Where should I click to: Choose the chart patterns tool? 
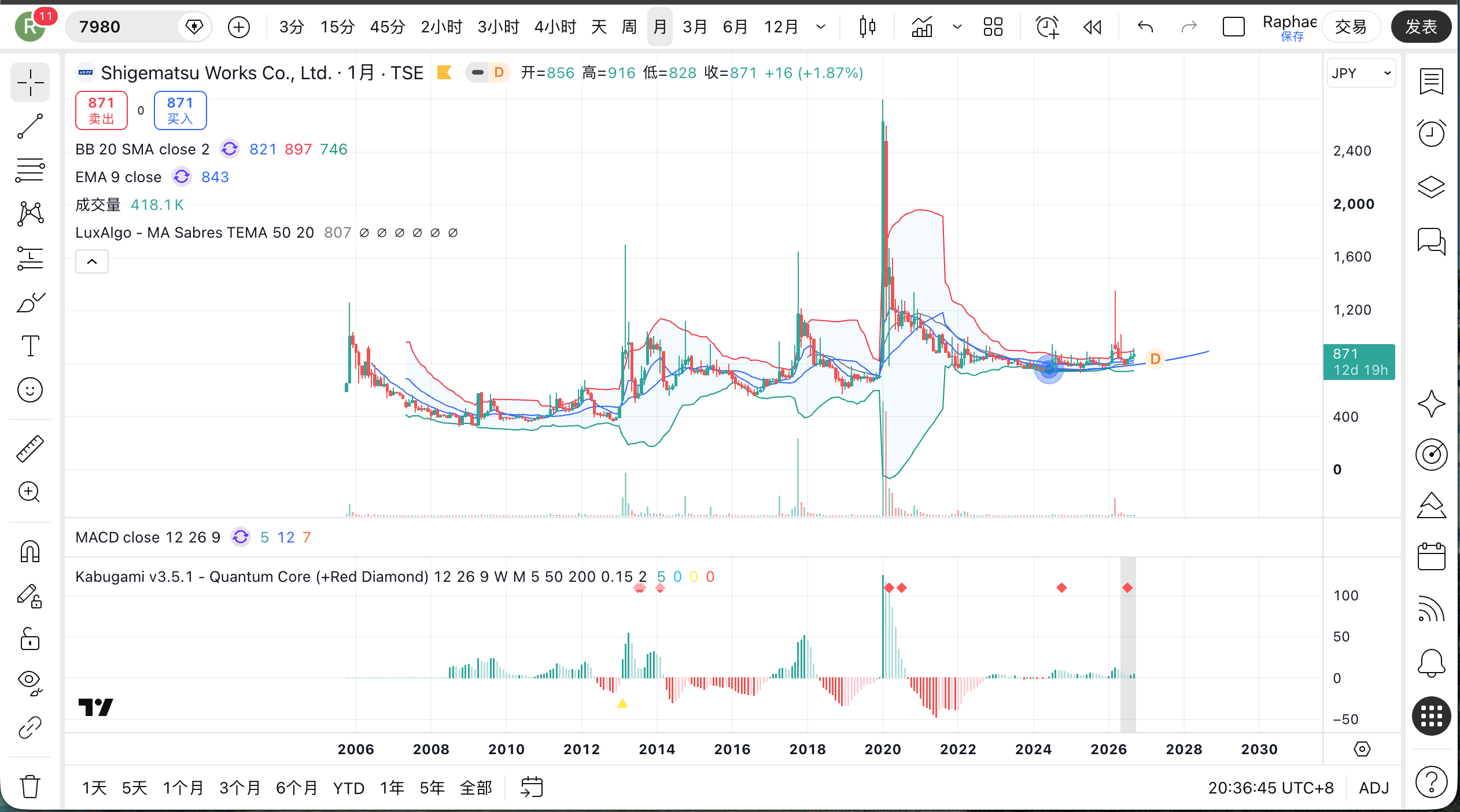click(x=30, y=214)
